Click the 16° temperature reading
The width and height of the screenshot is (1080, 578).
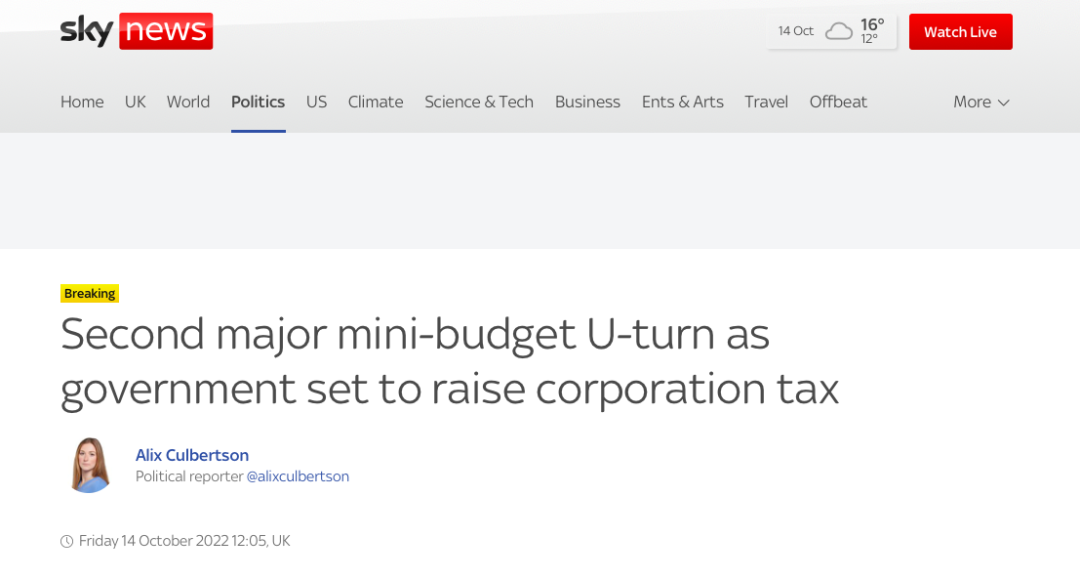tap(872, 25)
